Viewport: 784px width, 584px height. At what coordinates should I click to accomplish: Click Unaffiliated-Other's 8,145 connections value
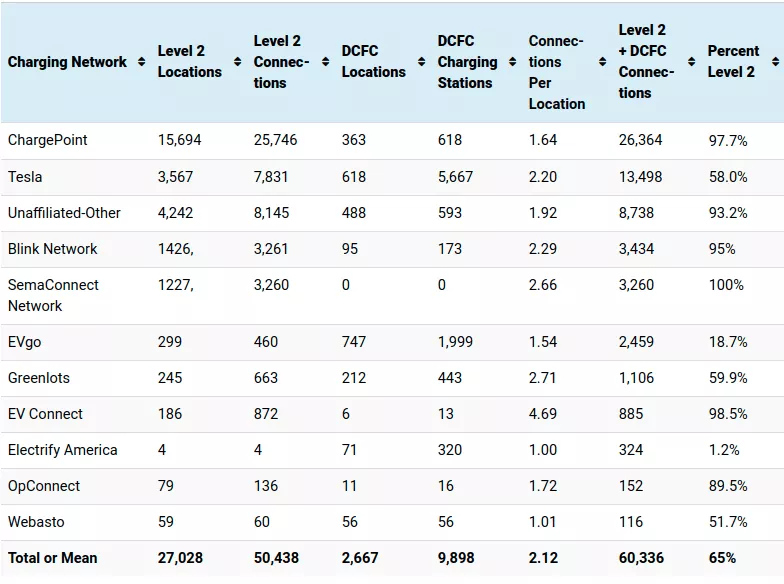(x=271, y=212)
